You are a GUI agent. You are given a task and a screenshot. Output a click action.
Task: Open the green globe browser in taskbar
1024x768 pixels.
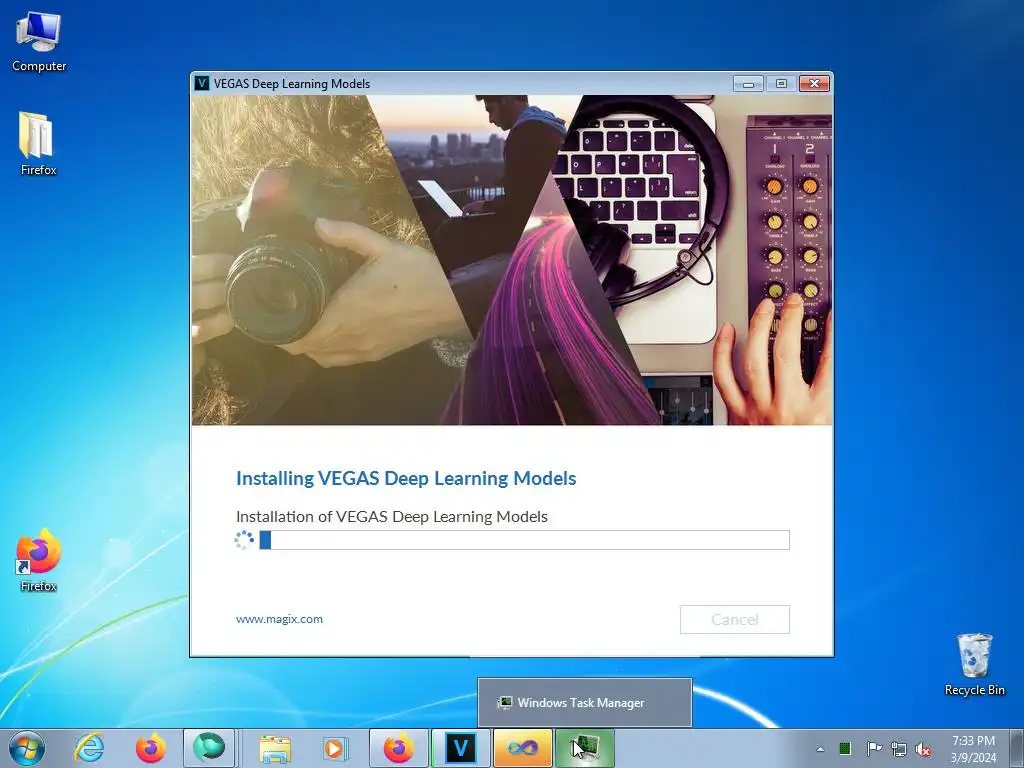[x=208, y=748]
